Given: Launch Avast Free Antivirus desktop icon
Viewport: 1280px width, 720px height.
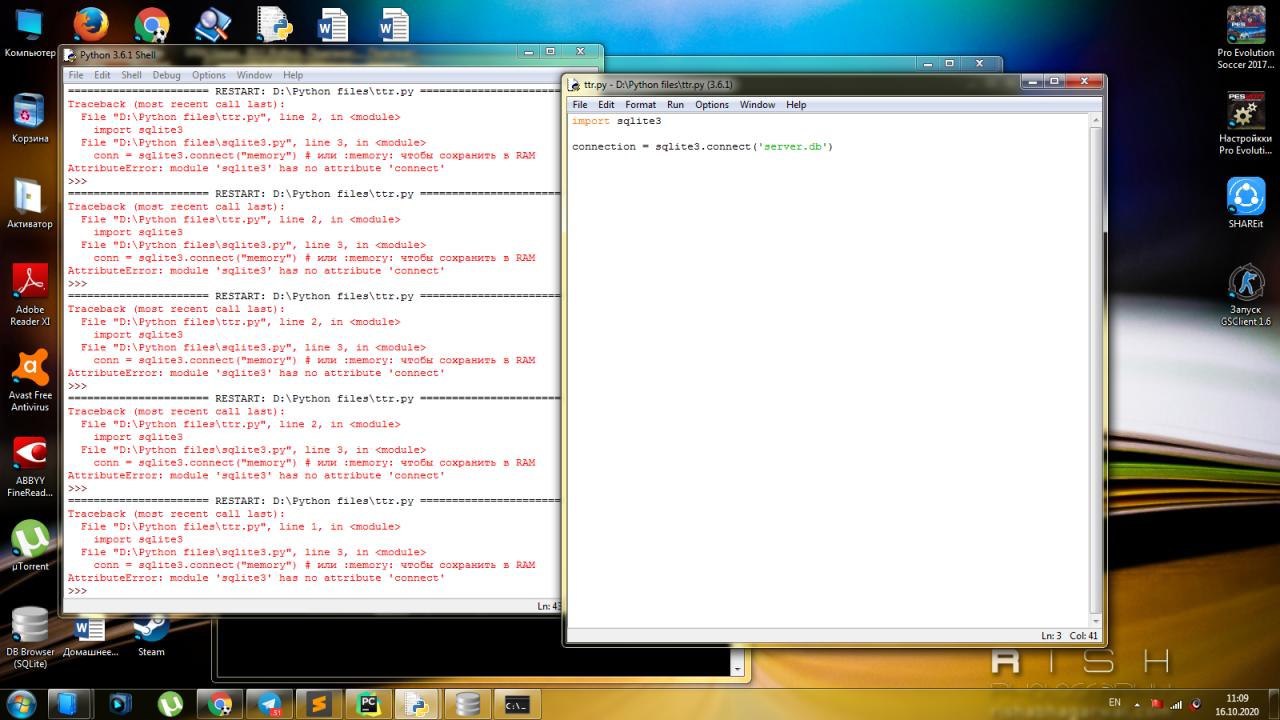Looking at the screenshot, I should coord(30,381).
